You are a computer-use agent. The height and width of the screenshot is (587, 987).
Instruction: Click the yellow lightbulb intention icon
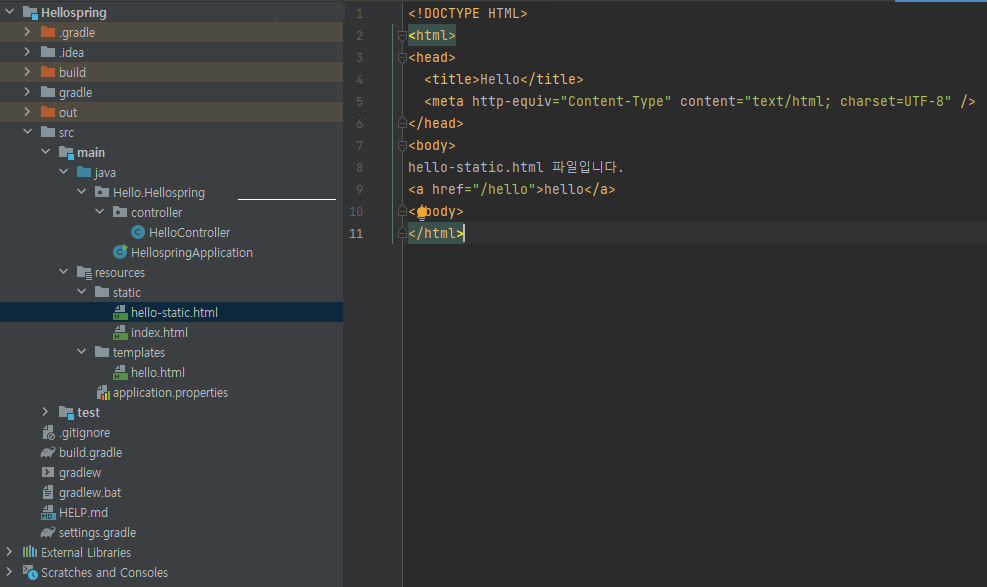pos(422,213)
